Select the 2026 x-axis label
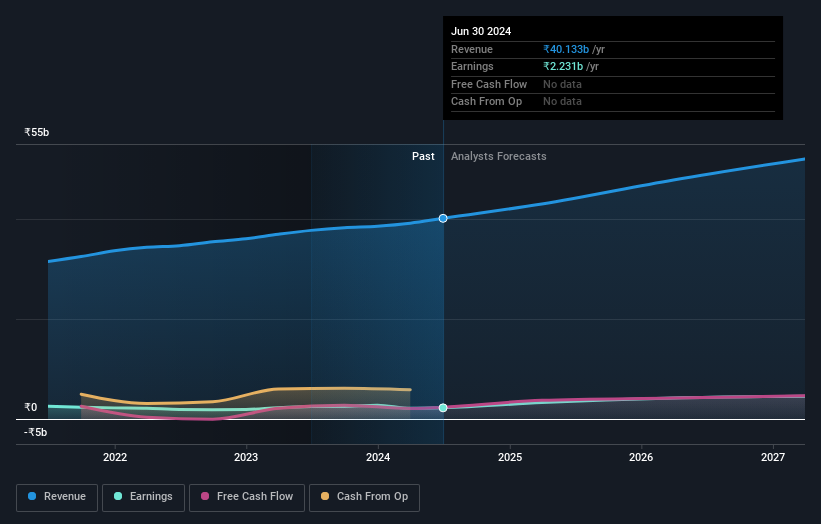Image resolution: width=821 pixels, height=524 pixels. 641,458
